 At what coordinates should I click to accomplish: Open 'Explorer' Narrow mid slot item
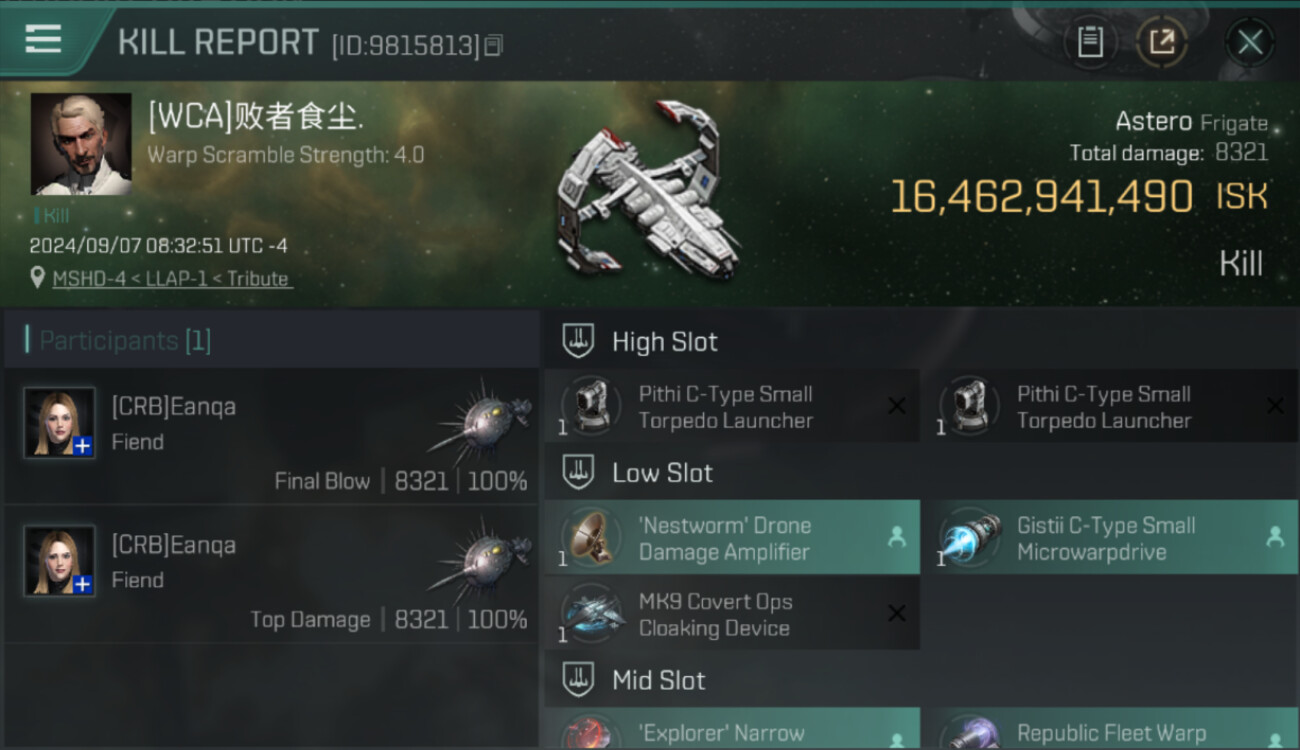click(732, 729)
